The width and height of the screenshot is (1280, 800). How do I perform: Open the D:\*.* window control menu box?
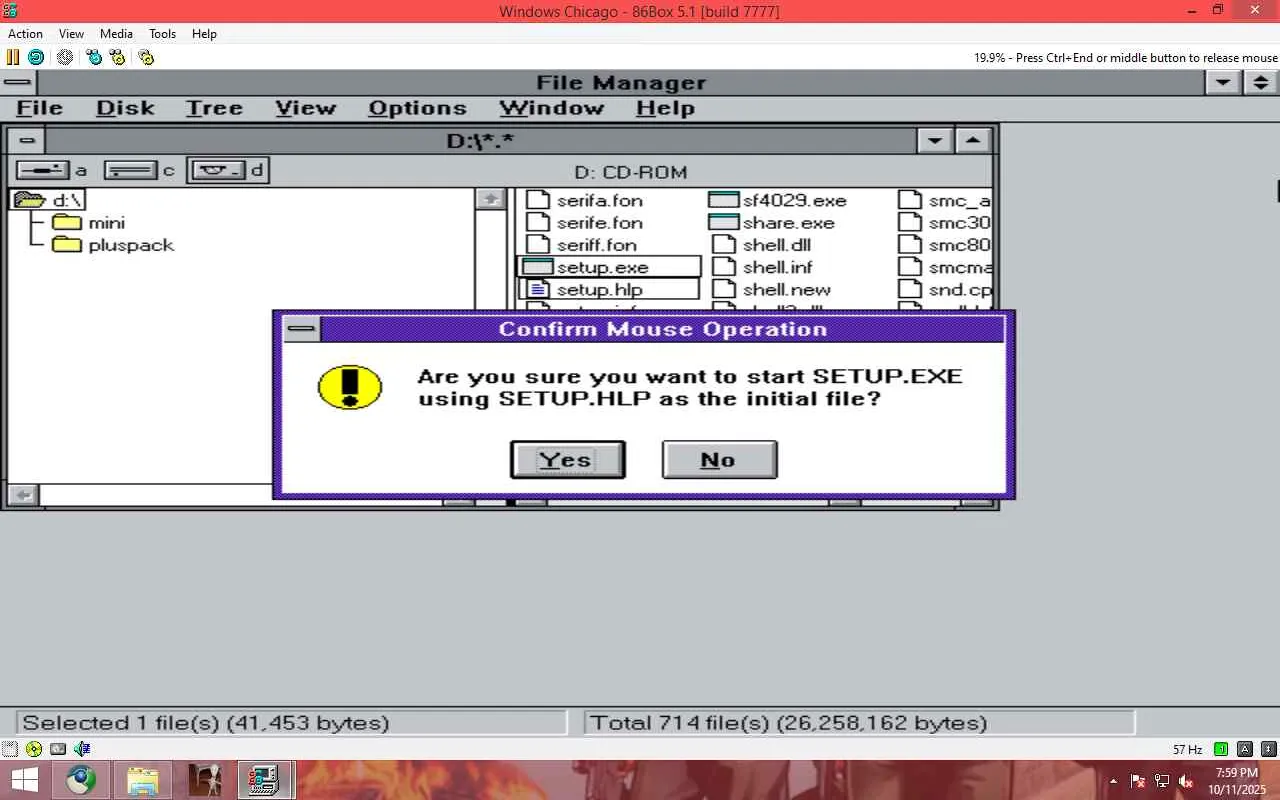pyautogui.click(x=27, y=141)
